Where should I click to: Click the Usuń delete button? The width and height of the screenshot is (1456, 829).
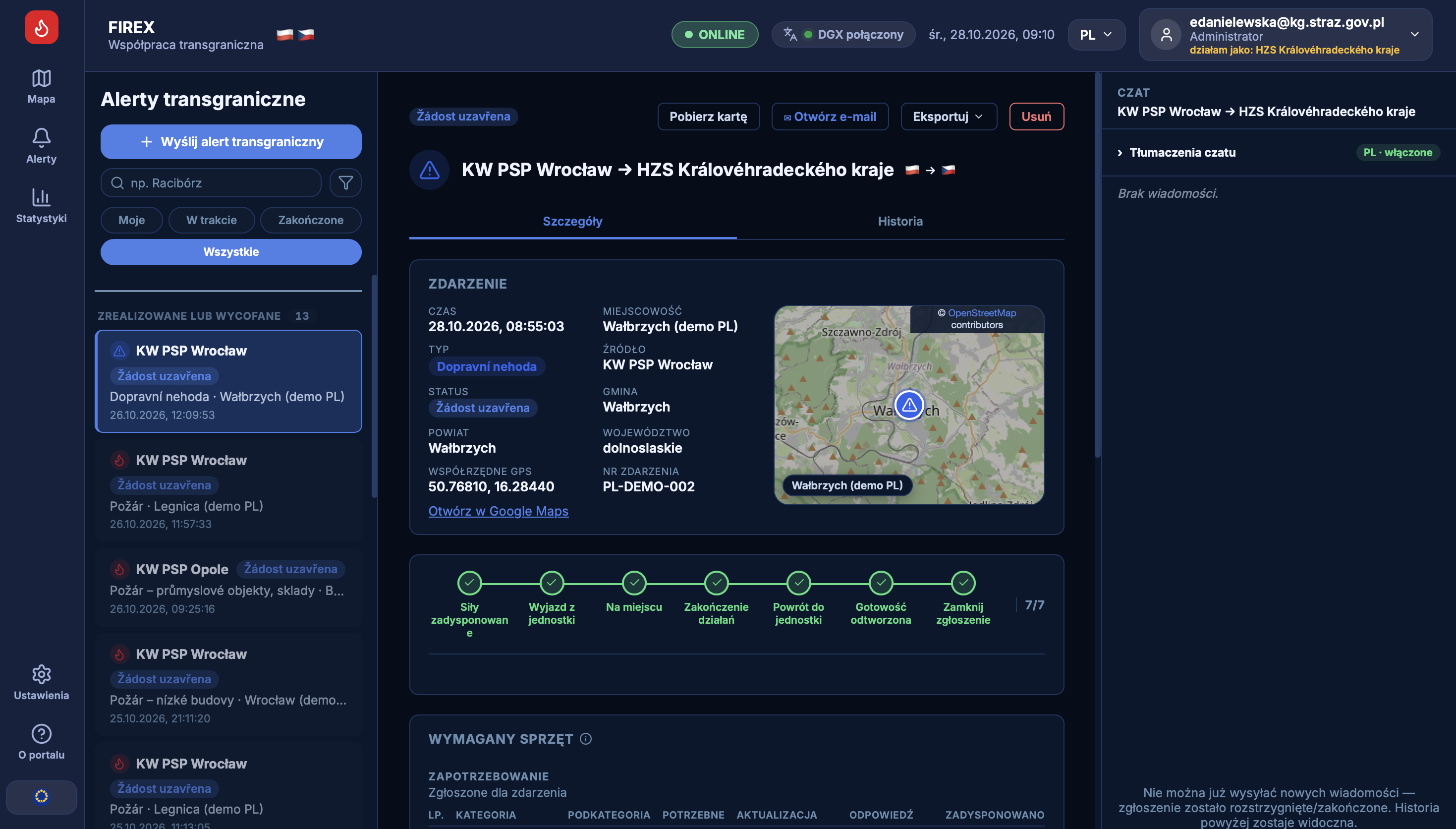(1037, 116)
